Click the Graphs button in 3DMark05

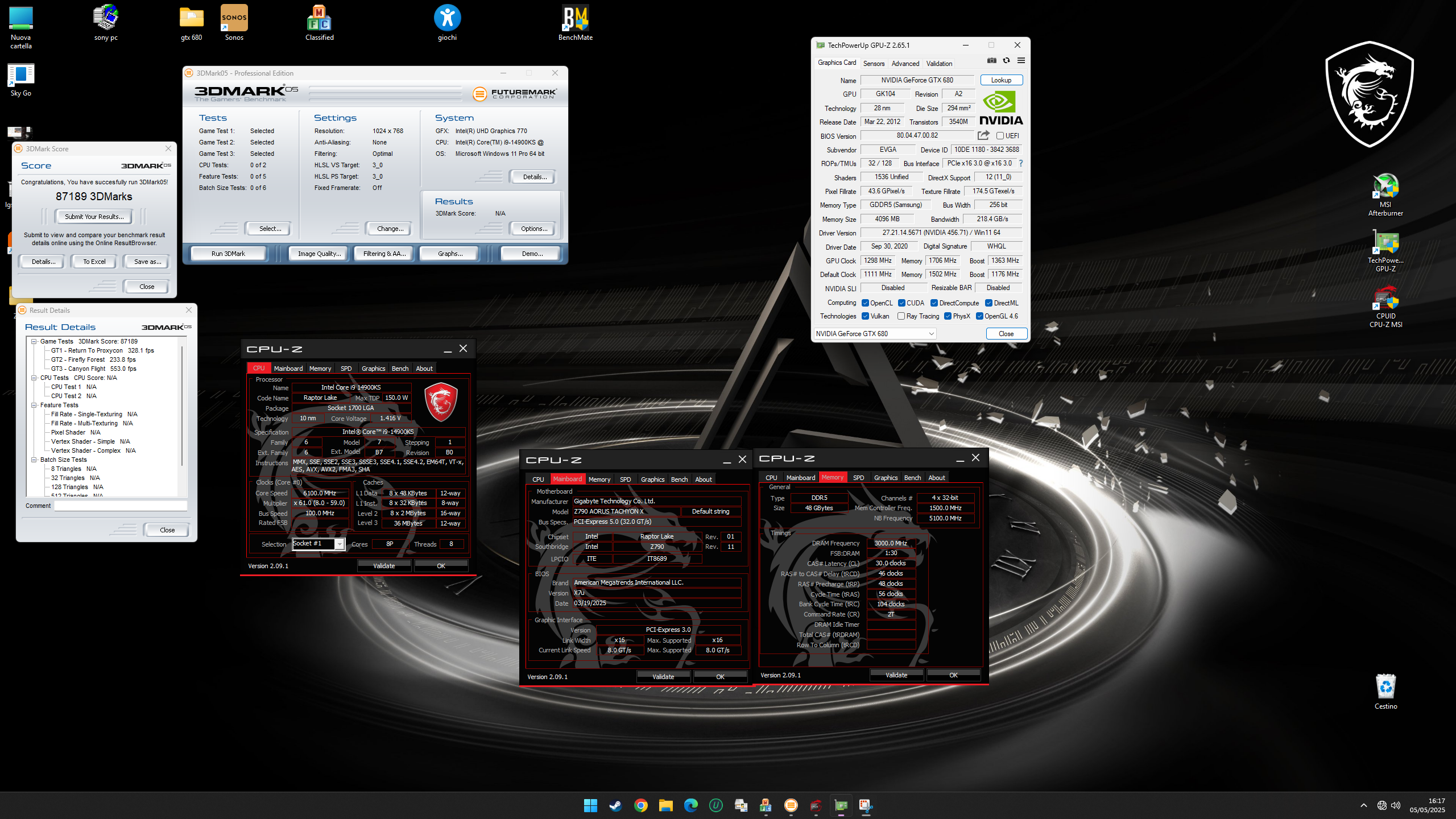(x=450, y=254)
